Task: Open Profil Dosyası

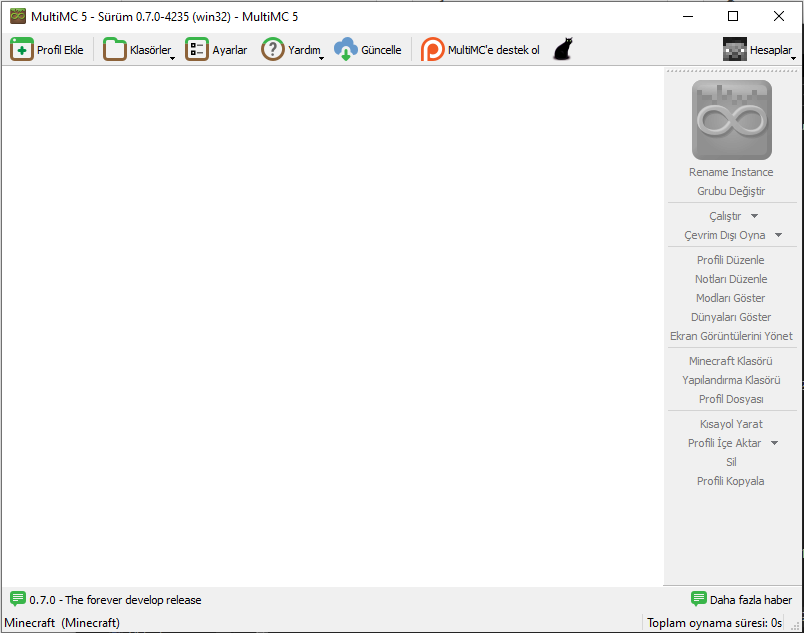Action: 731,399
